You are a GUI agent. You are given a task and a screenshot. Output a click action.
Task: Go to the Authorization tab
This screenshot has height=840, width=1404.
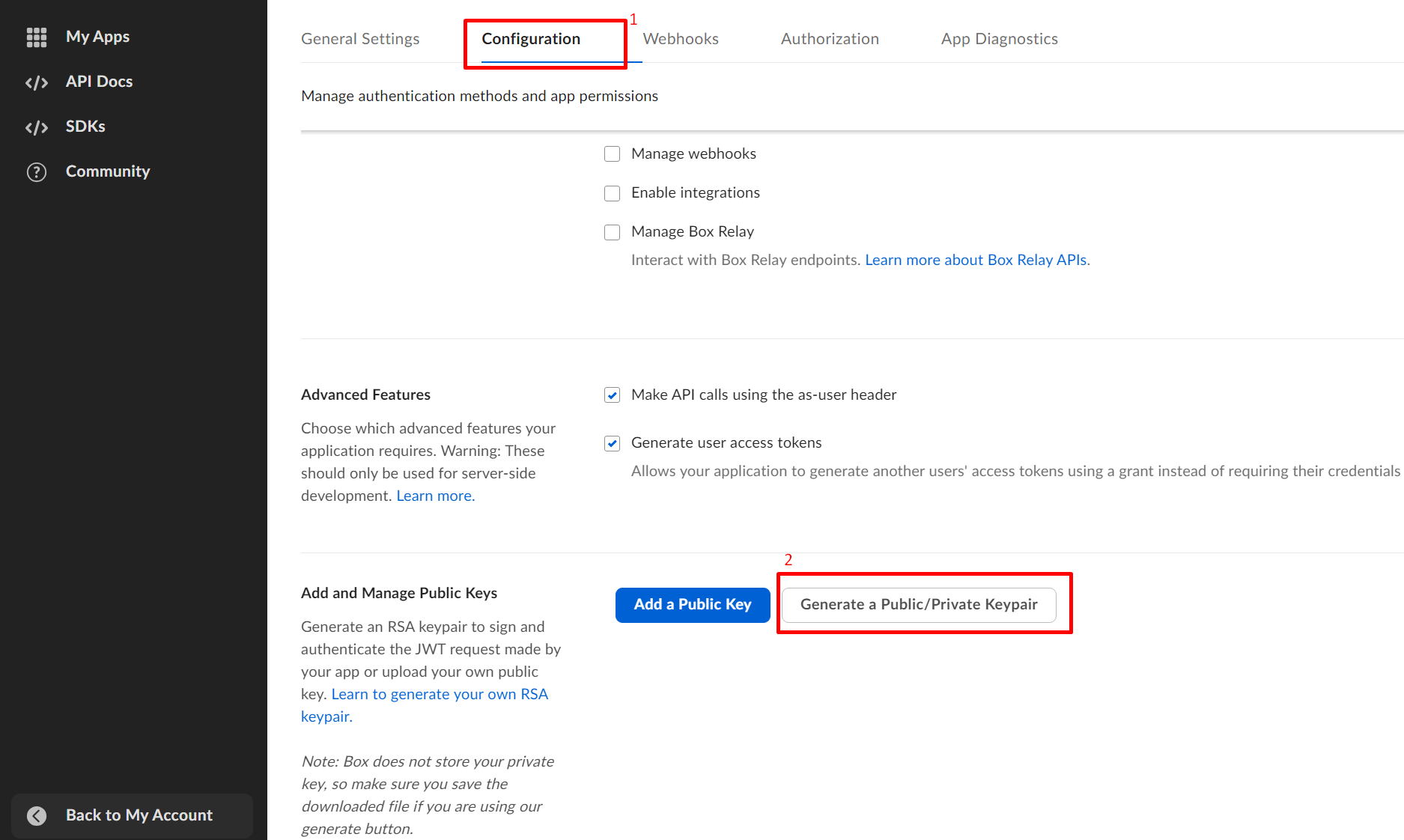pos(830,39)
